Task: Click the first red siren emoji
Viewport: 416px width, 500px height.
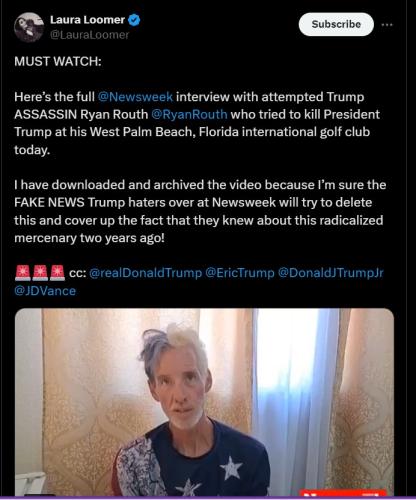Action: tap(23, 272)
